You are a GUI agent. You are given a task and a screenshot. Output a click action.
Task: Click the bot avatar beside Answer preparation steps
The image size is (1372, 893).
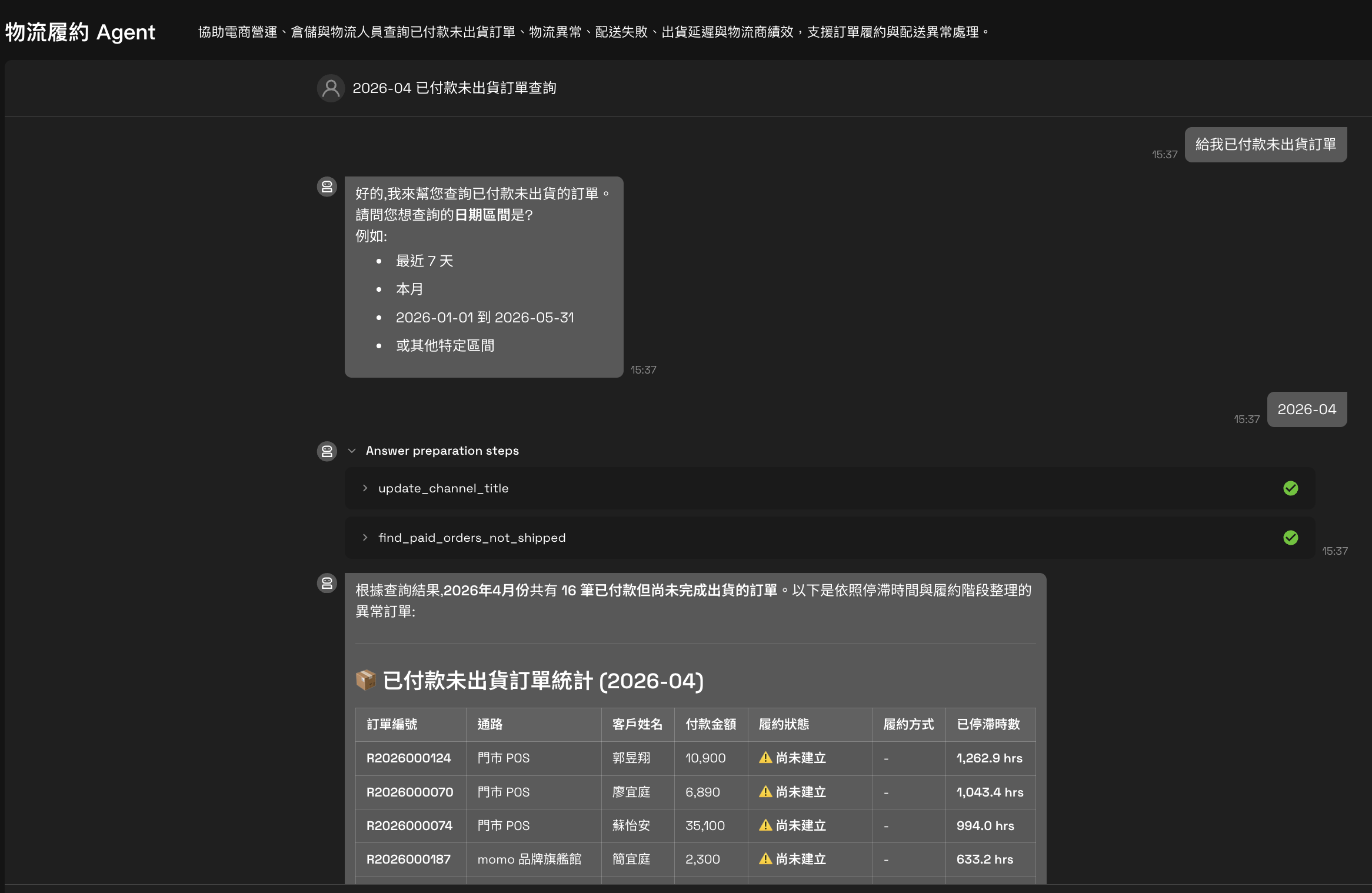coord(327,451)
